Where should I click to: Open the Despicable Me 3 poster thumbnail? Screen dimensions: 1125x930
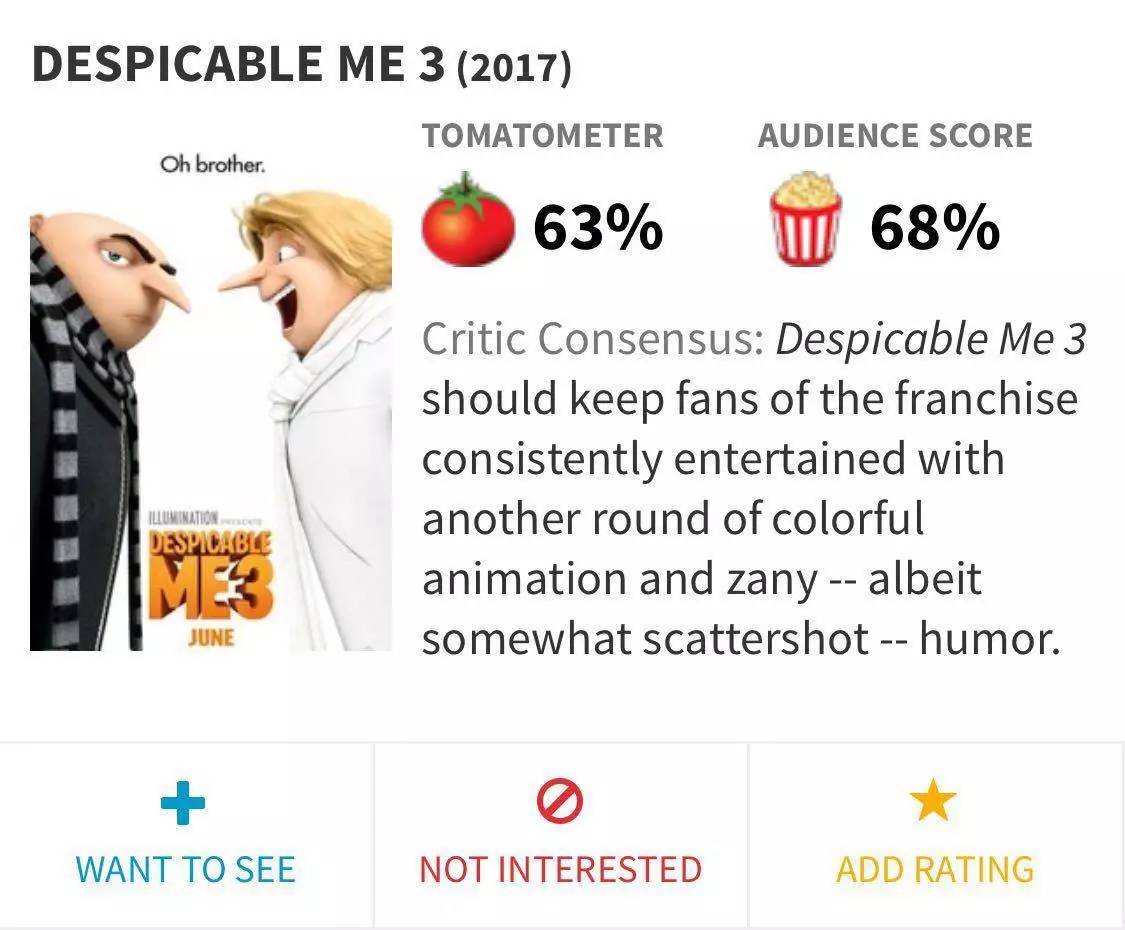click(x=211, y=400)
